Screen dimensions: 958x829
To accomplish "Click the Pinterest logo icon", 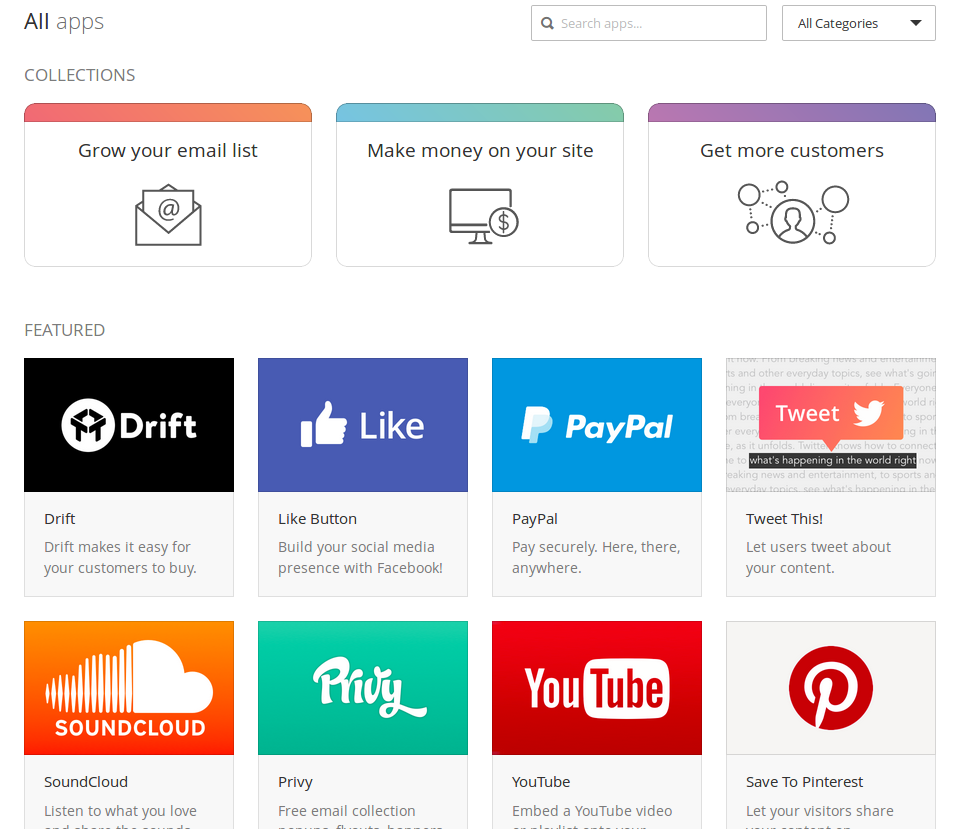I will (831, 688).
